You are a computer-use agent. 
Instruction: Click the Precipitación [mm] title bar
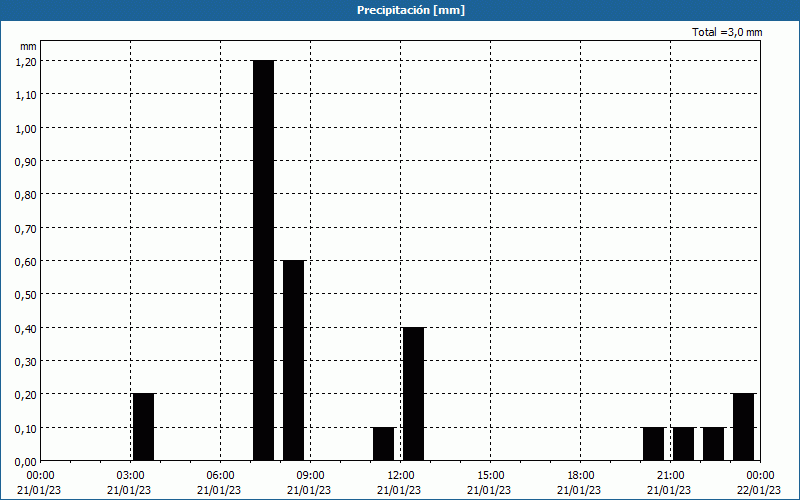(400, 10)
